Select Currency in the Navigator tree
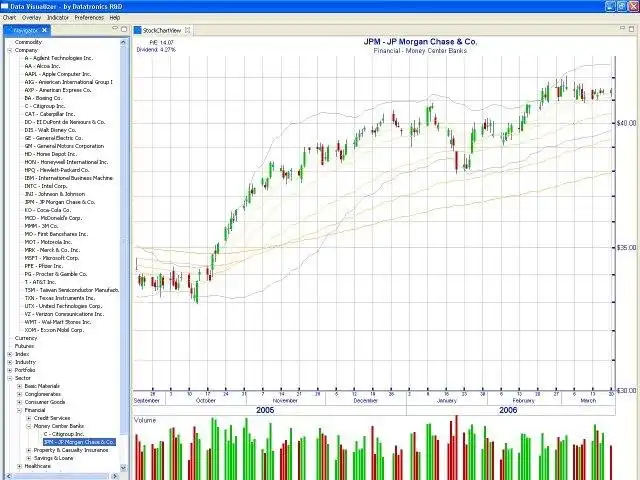Viewport: 640px width, 480px height. tap(26, 338)
